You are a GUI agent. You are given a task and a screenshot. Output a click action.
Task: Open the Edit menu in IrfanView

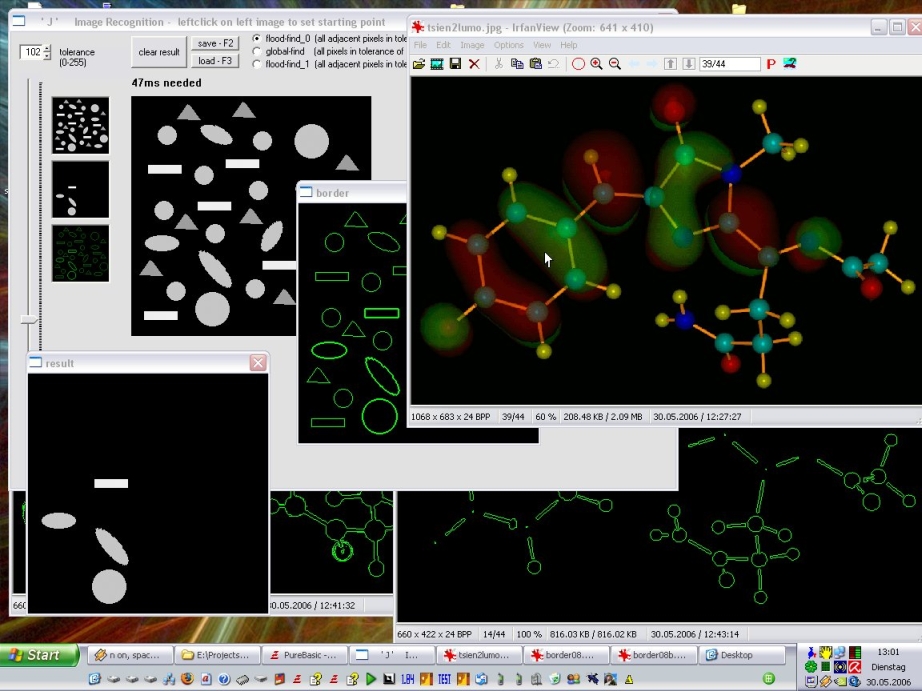coord(443,45)
